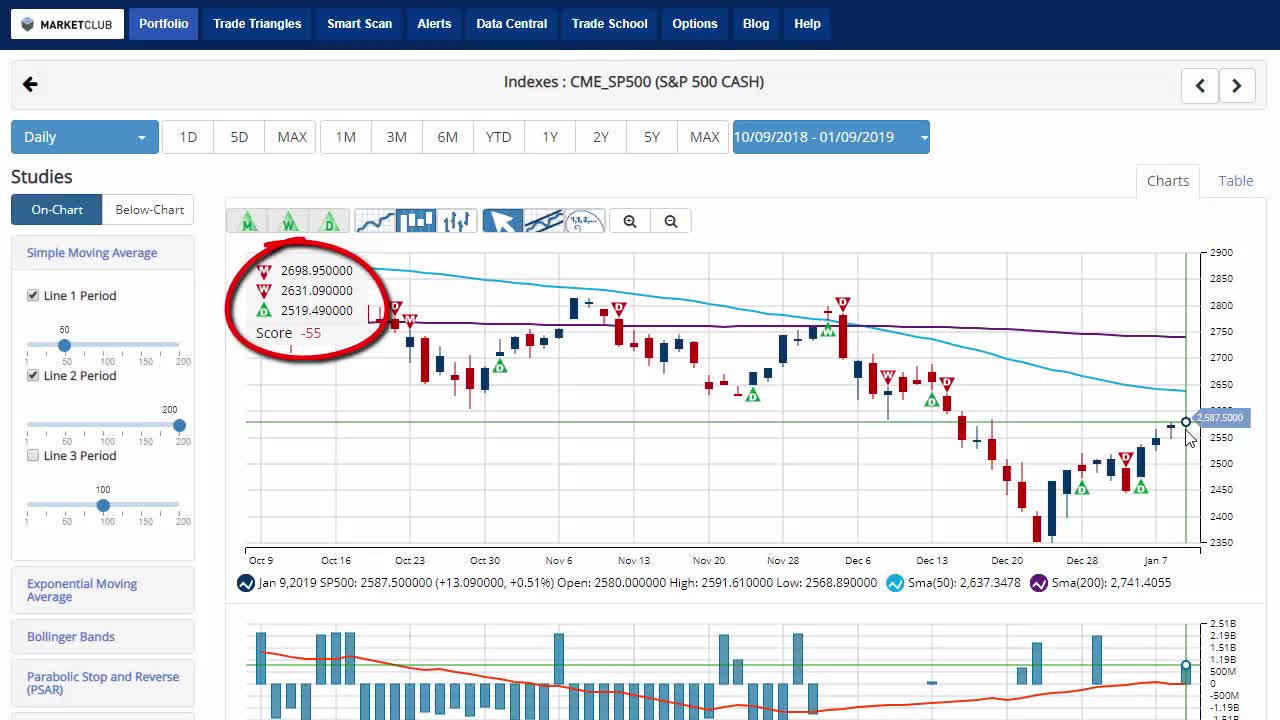1280x720 pixels.
Task: Click the Line 2 Period slider handle
Action: tap(179, 425)
